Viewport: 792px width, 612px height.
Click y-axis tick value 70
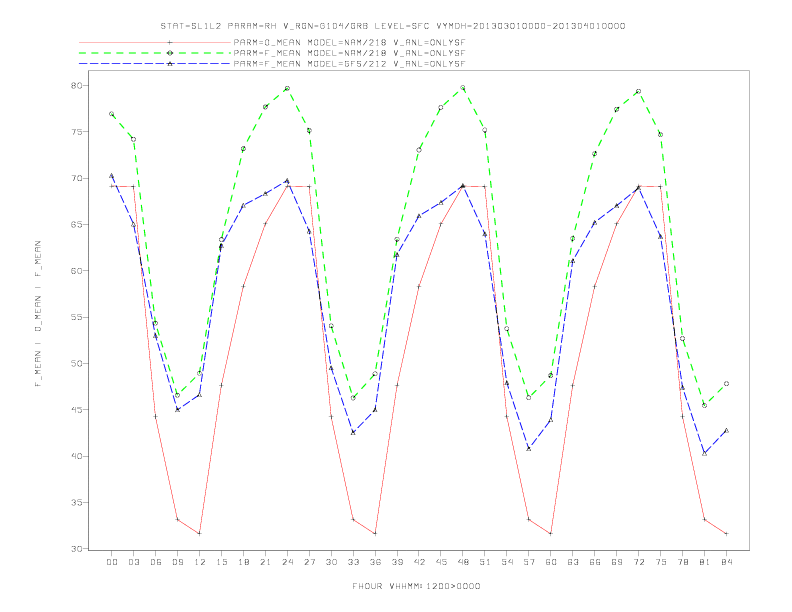[76, 178]
